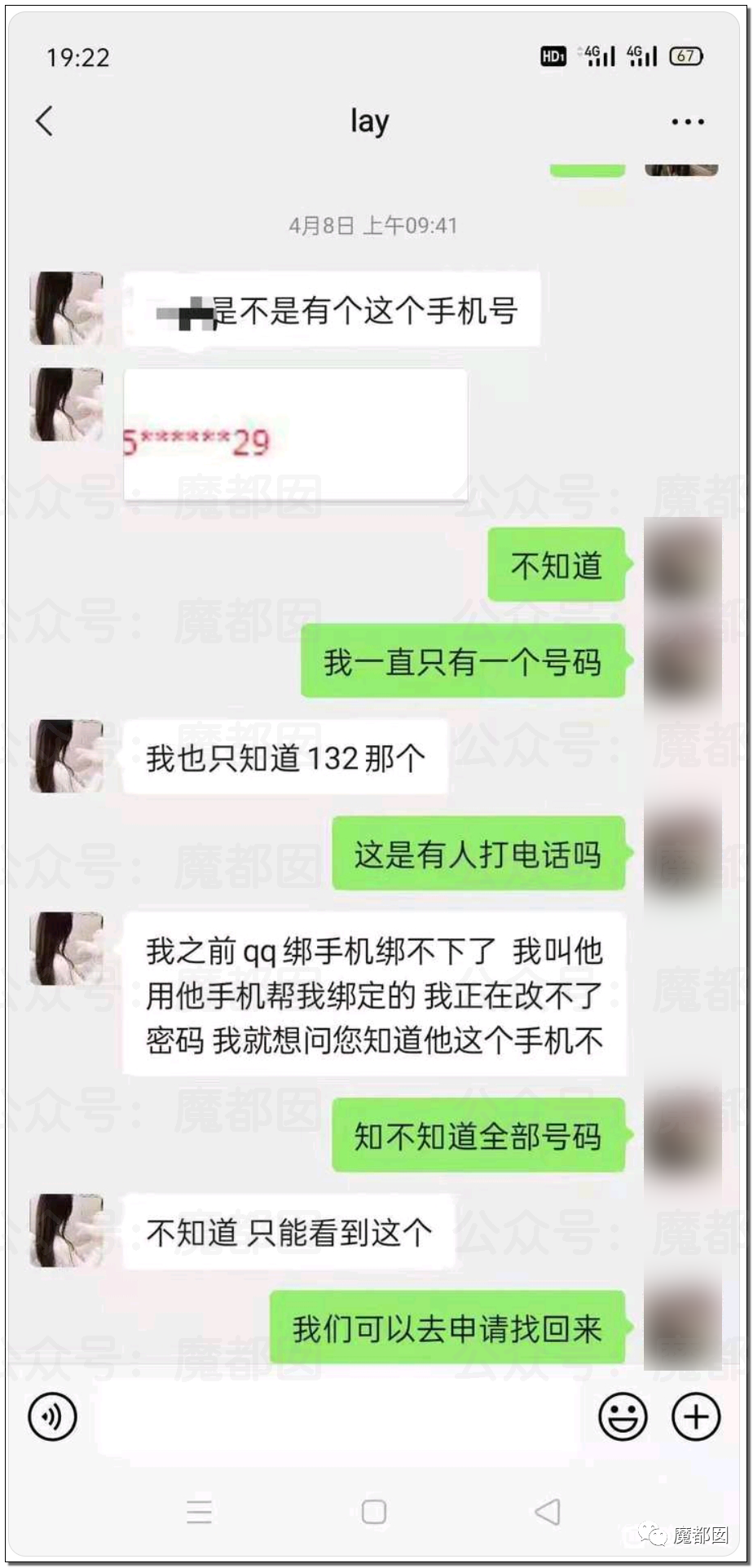753x1568 pixels.
Task: Open the three-dot chat options menu
Action: (x=687, y=121)
